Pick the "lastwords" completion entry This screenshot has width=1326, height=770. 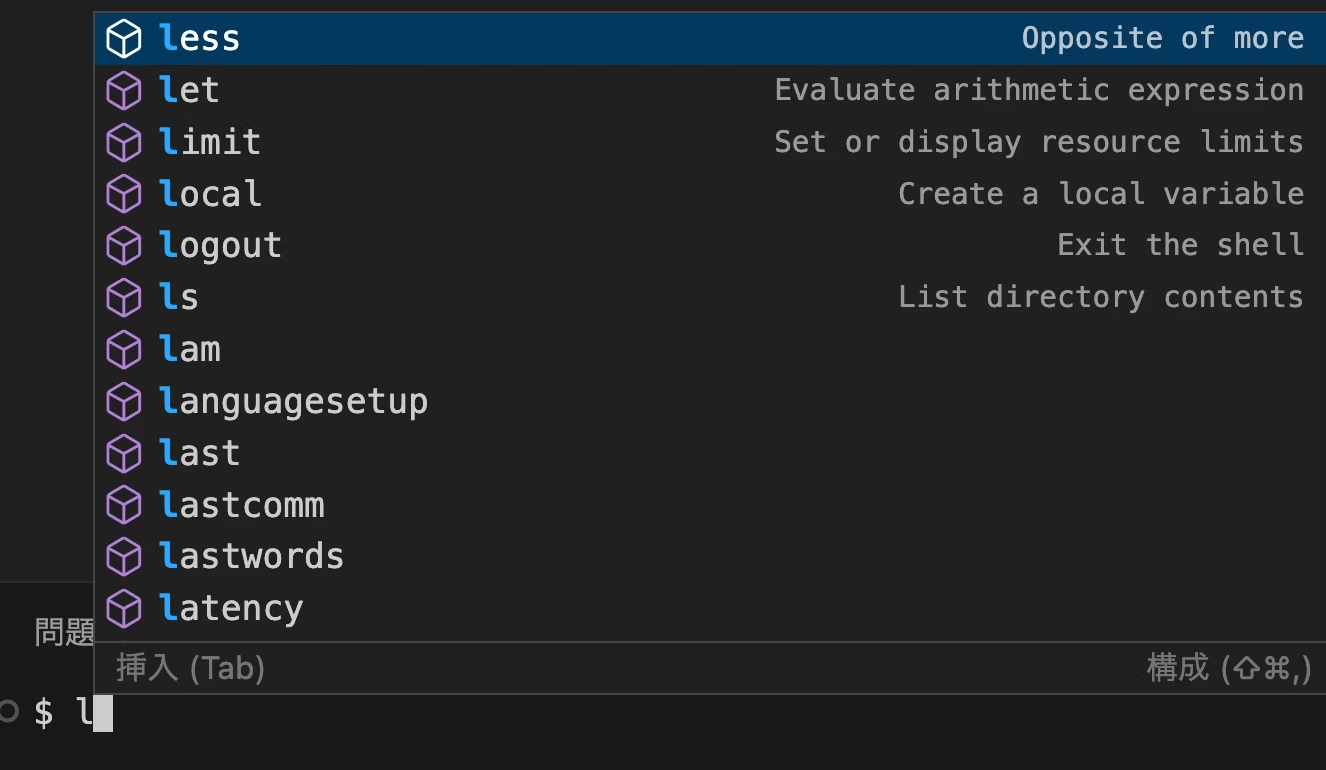click(x=251, y=556)
